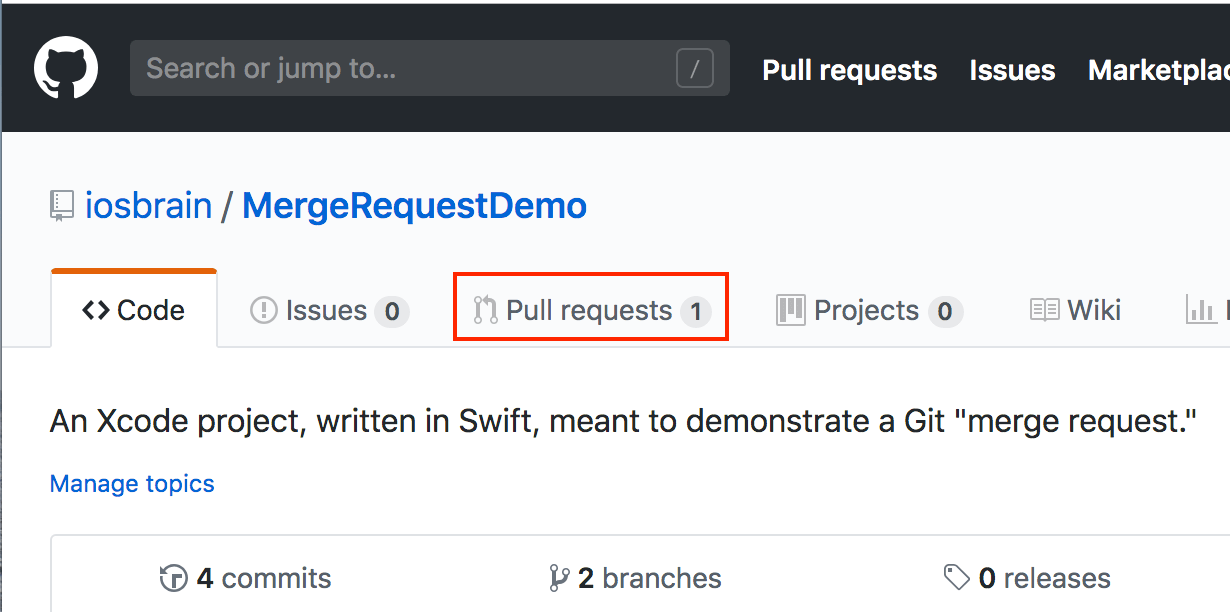Open the repository Pull requests tab
This screenshot has height=612, width=1230.
point(590,311)
